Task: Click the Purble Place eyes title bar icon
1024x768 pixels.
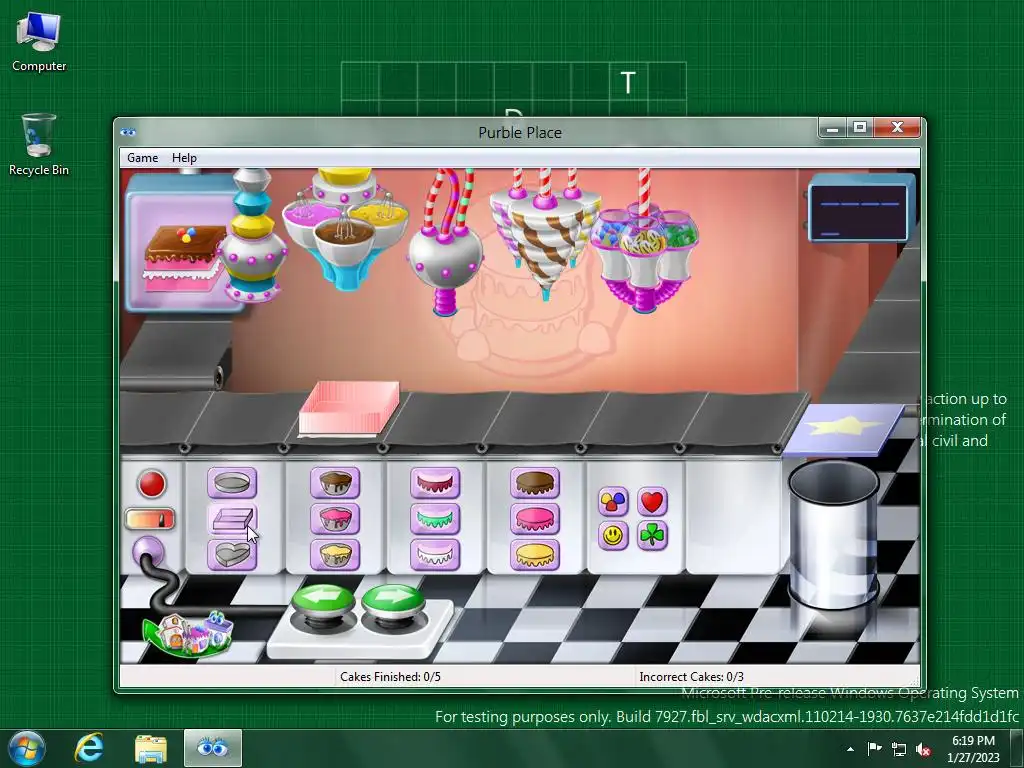Action: click(x=128, y=133)
